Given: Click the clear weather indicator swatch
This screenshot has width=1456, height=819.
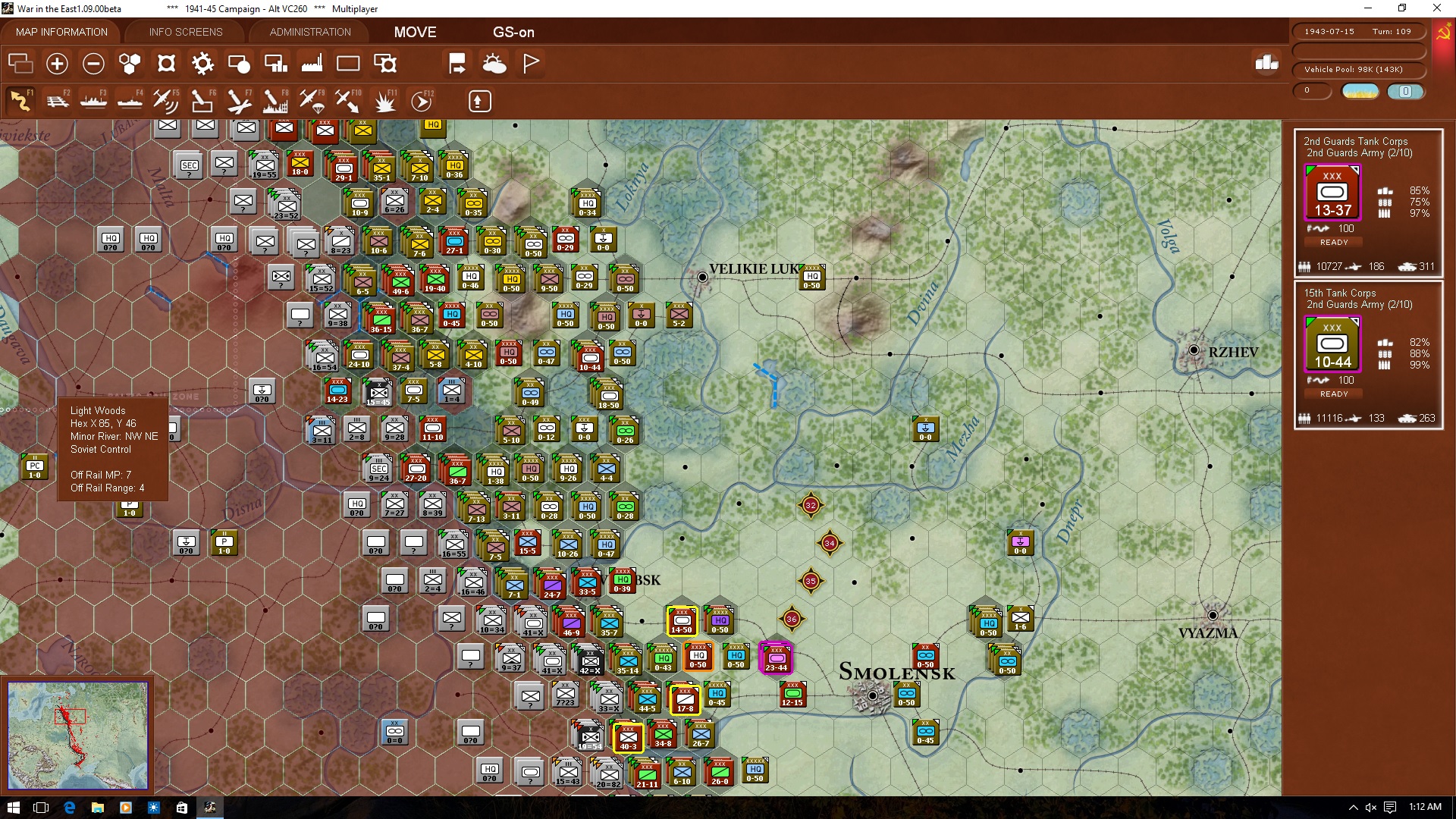Looking at the screenshot, I should coord(1360,92).
